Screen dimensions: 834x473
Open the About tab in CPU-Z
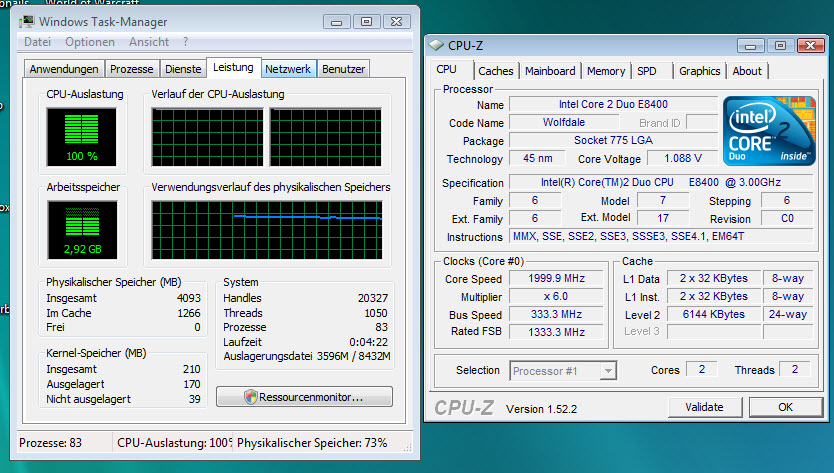coord(747,71)
